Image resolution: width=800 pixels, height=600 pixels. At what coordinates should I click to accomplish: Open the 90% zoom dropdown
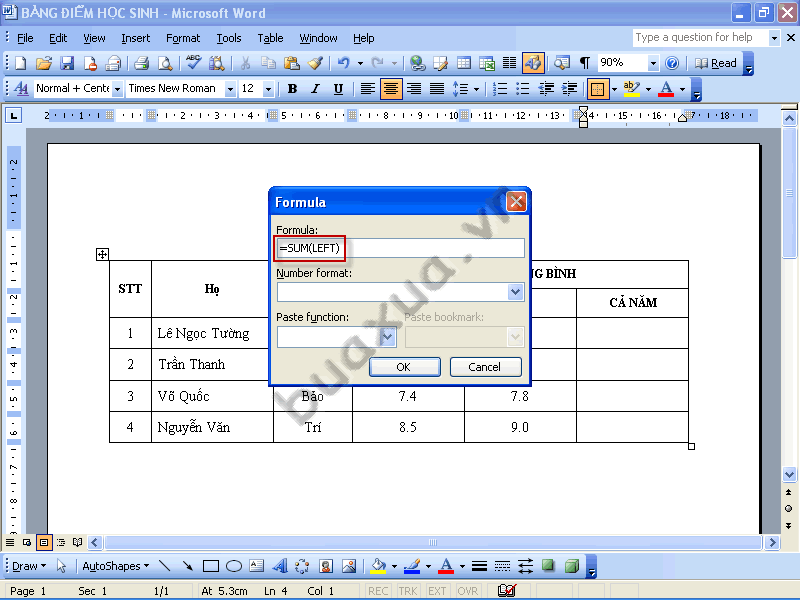click(x=653, y=63)
